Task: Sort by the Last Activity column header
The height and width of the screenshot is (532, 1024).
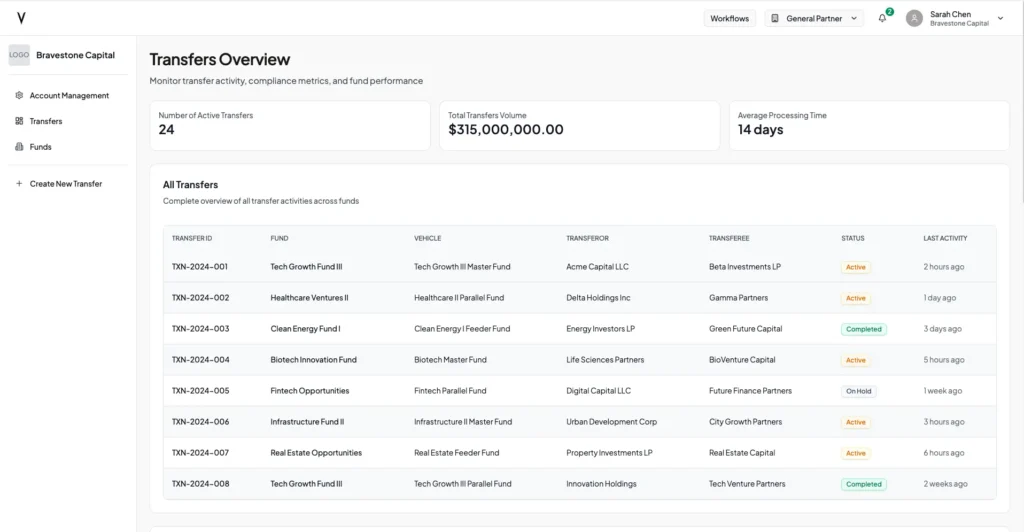Action: coord(945,238)
